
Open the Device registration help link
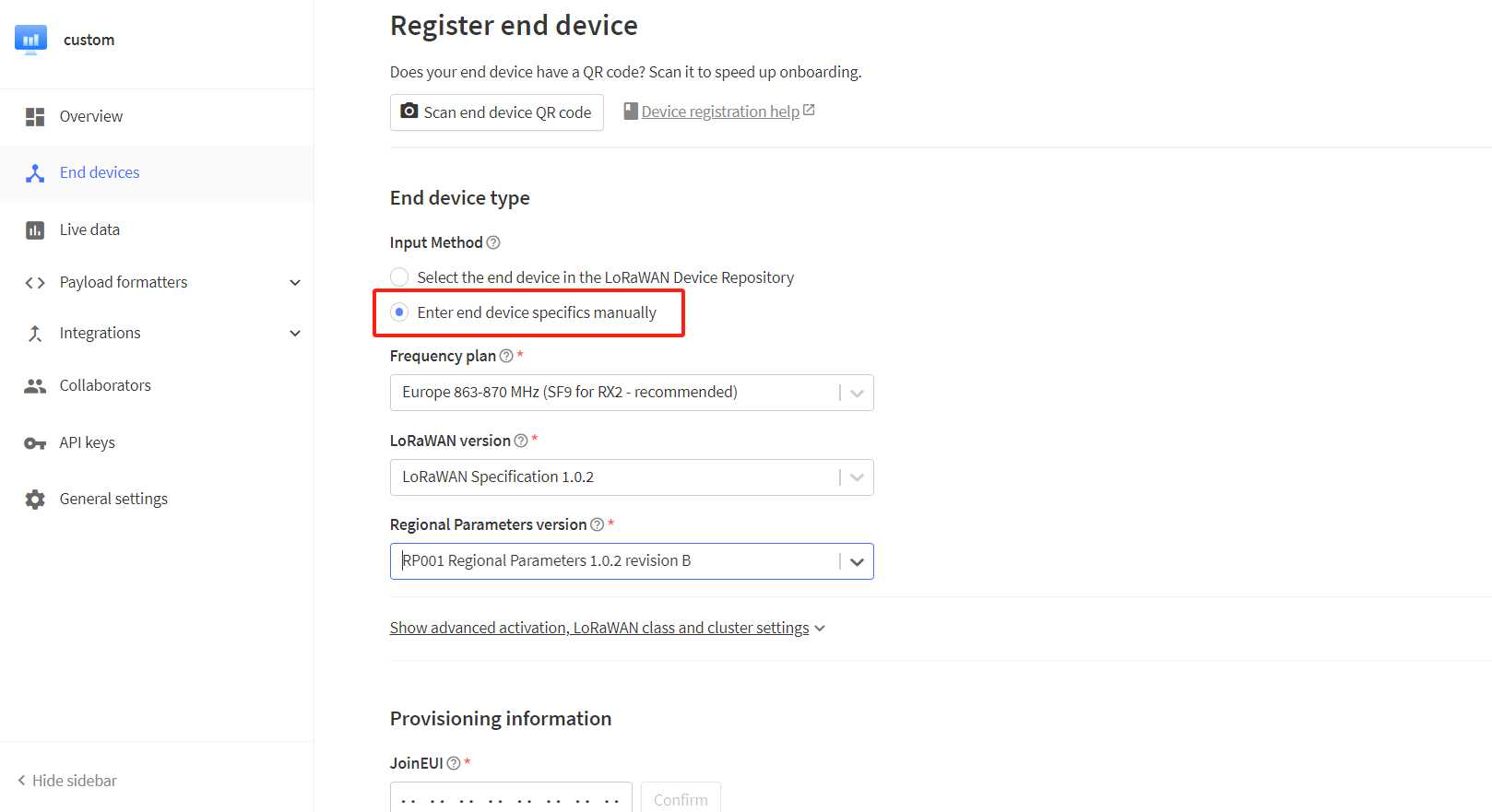[720, 112]
